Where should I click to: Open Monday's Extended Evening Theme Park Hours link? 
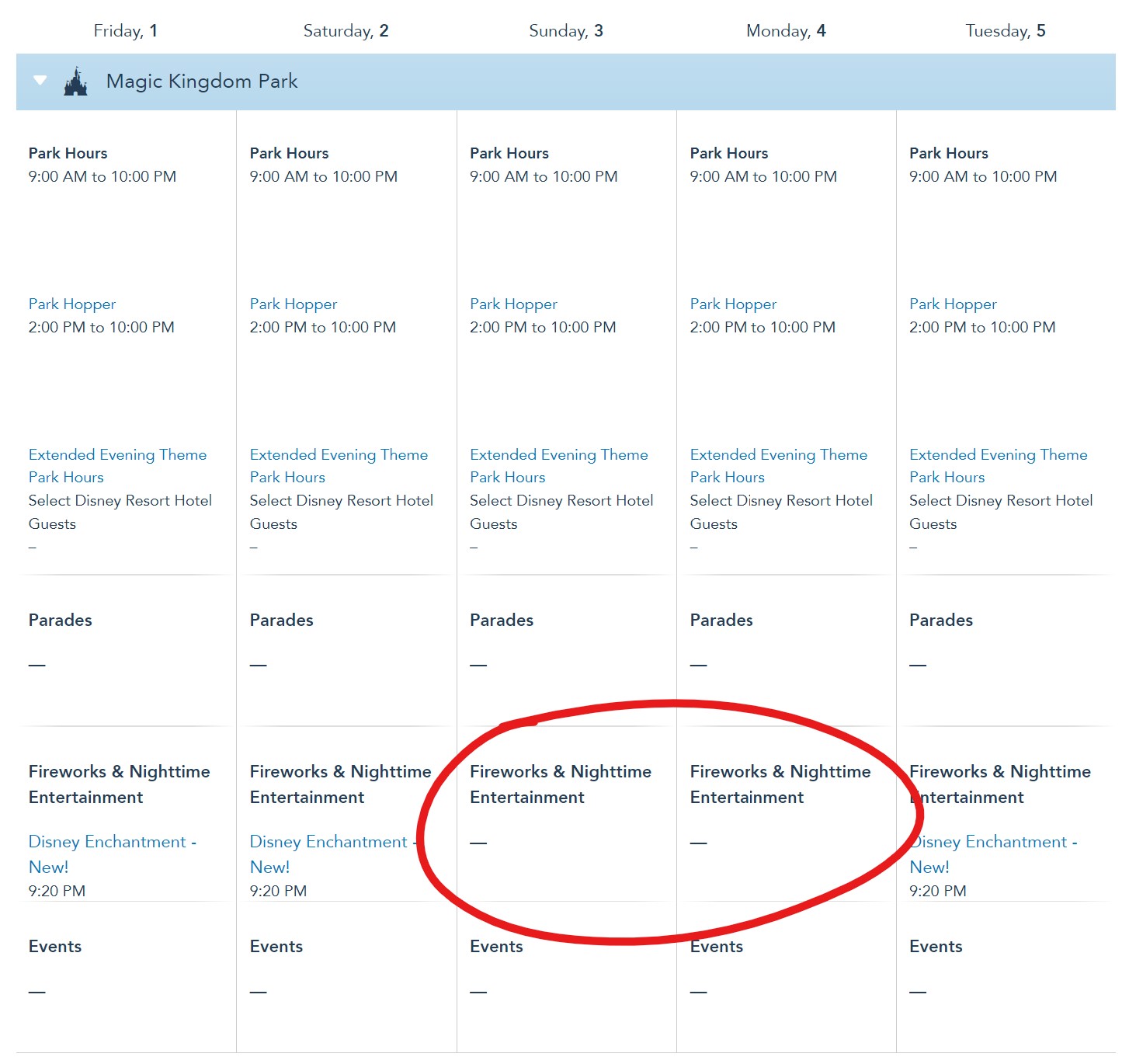pos(779,466)
